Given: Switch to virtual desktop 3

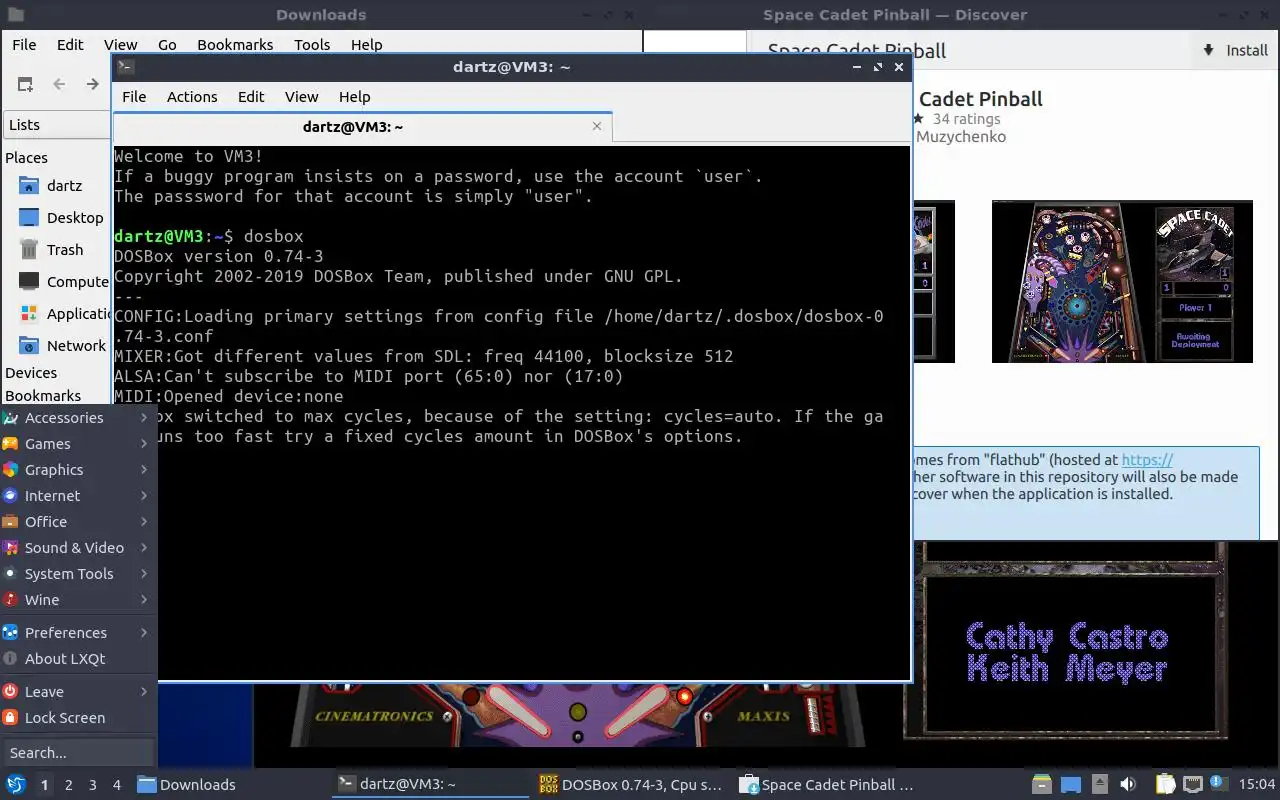Looking at the screenshot, I should pyautogui.click(x=93, y=785).
